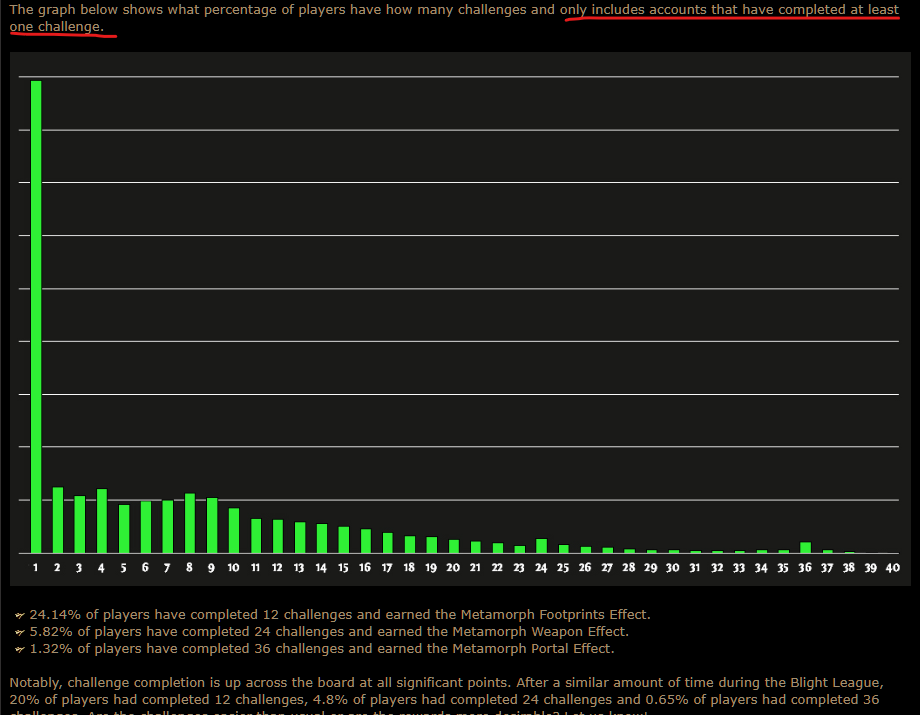Click x-axis label "30"
Screen dimensions: 920x715
[673, 568]
